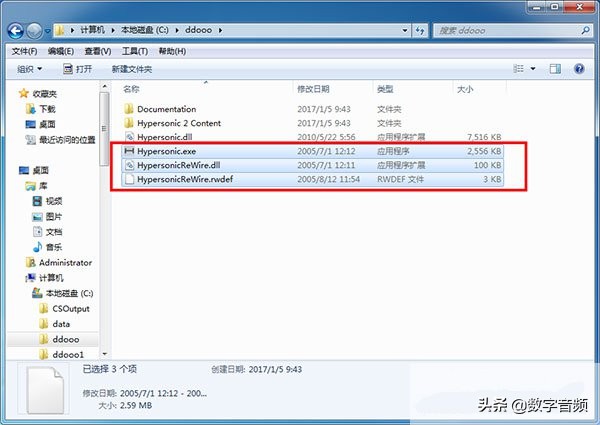Open the view options dropdown arrow

pyautogui.click(x=533, y=69)
